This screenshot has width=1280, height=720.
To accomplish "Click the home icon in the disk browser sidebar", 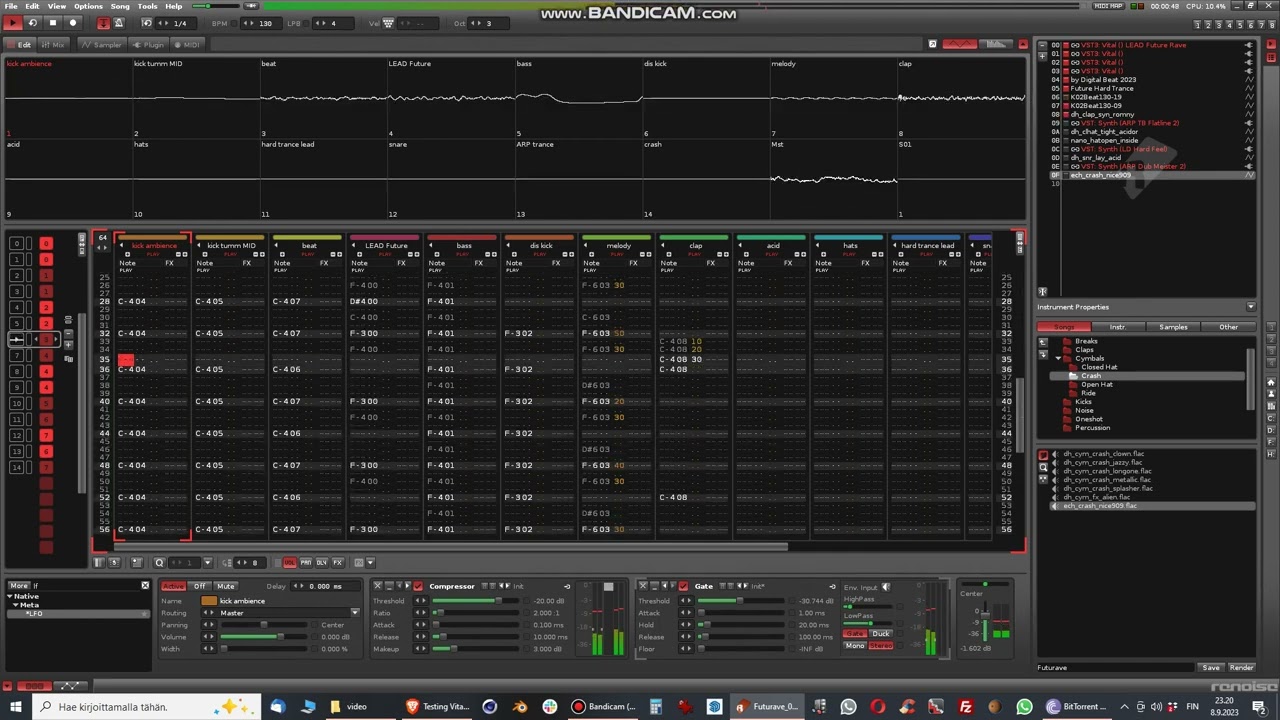I will coord(1272,382).
